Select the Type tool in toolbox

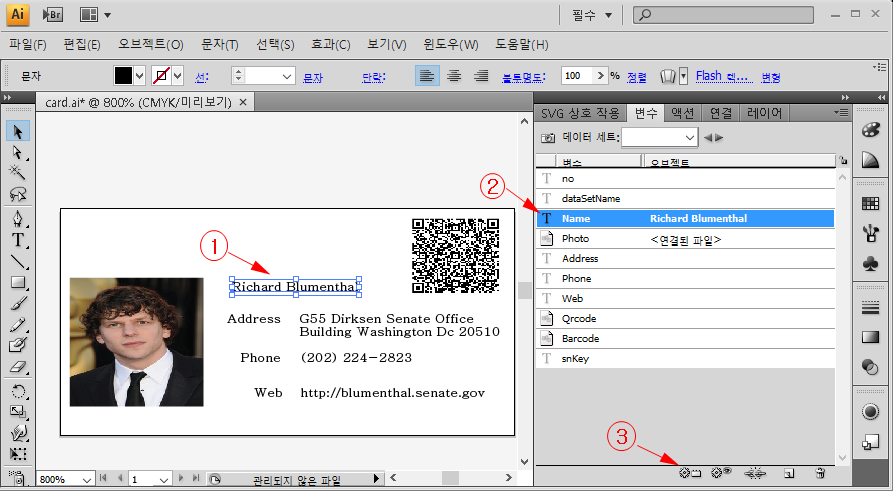(x=18, y=240)
